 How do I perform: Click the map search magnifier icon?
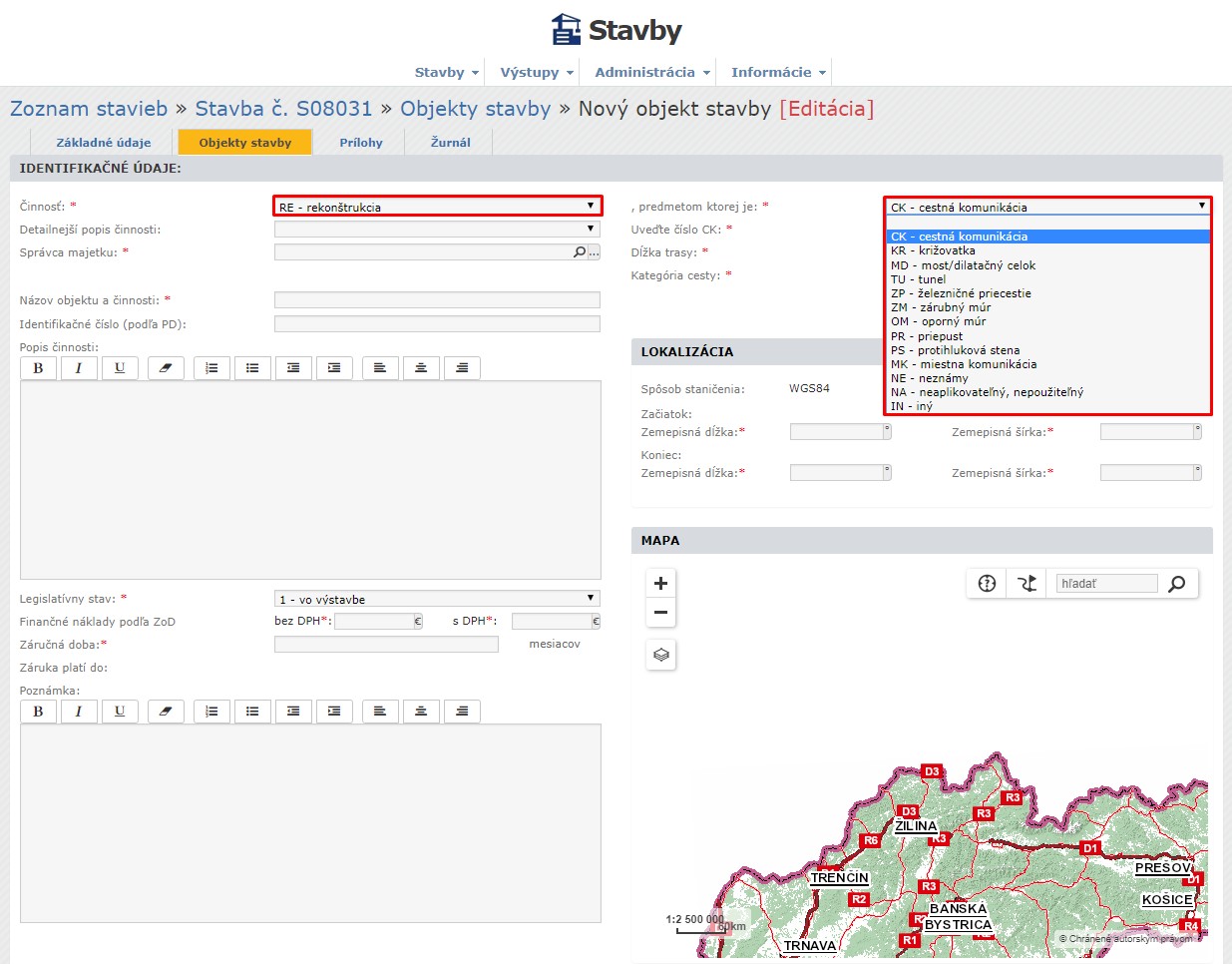(x=1177, y=584)
